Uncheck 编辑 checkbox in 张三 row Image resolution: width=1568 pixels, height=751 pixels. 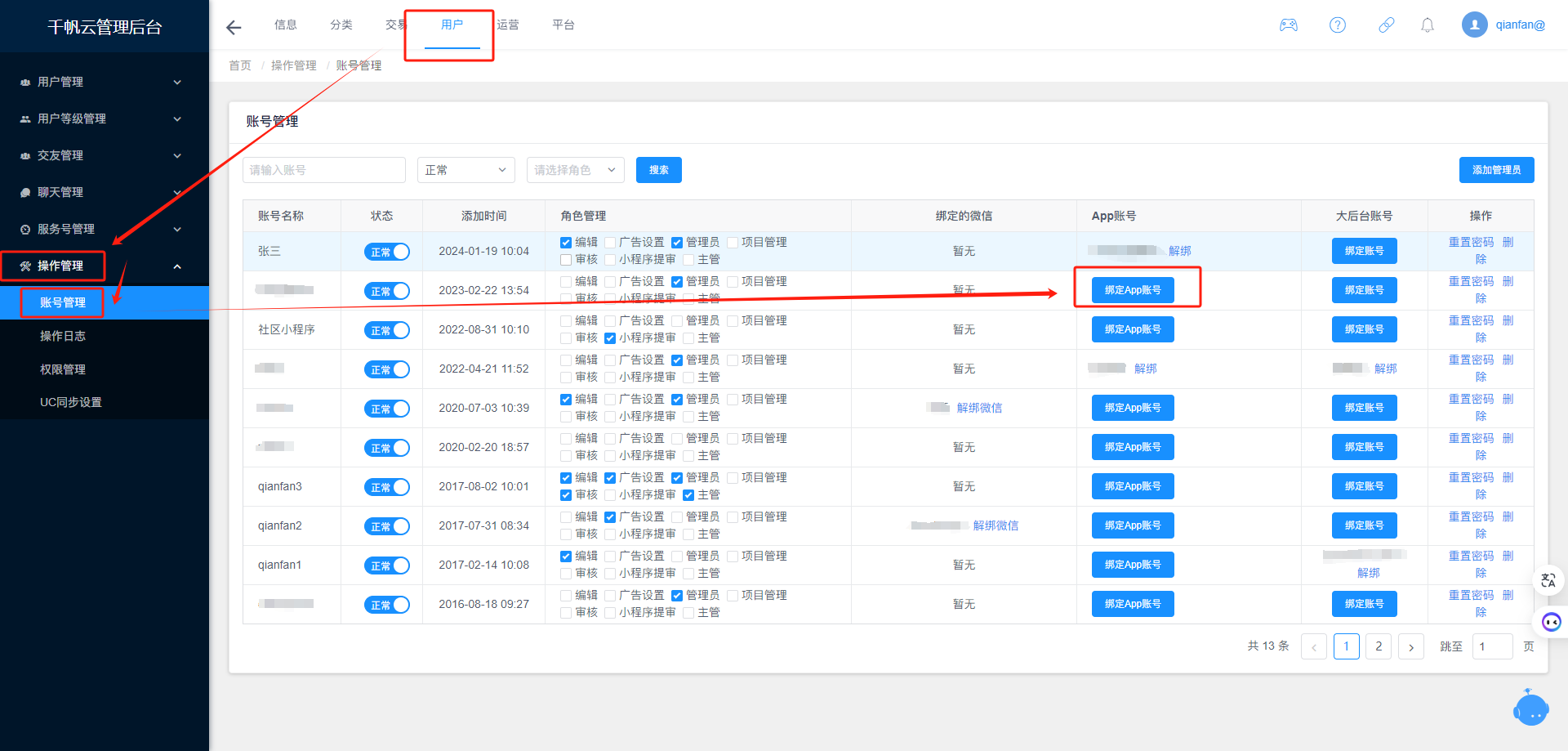(x=566, y=243)
